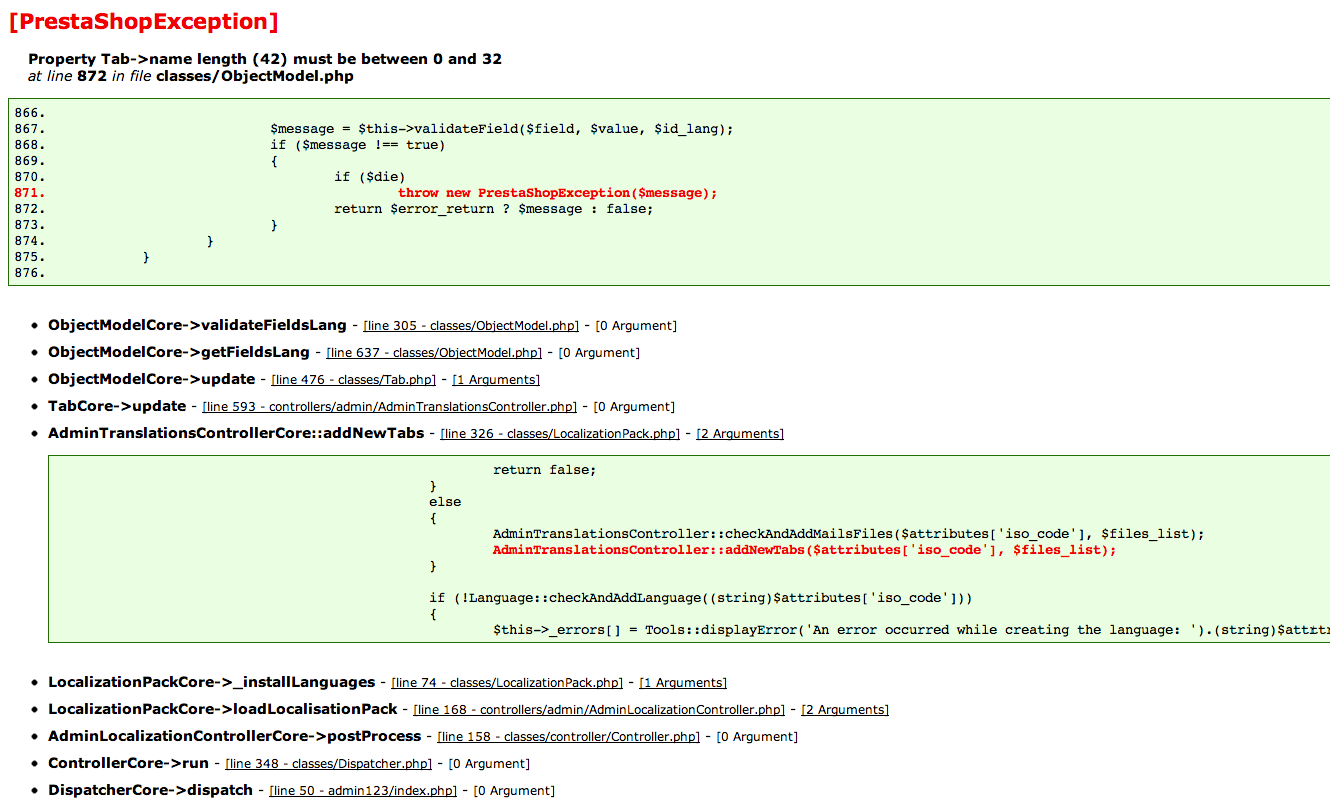
Task: Expand 0 Argument for DispatcherCore->dispatch
Action: click(514, 791)
